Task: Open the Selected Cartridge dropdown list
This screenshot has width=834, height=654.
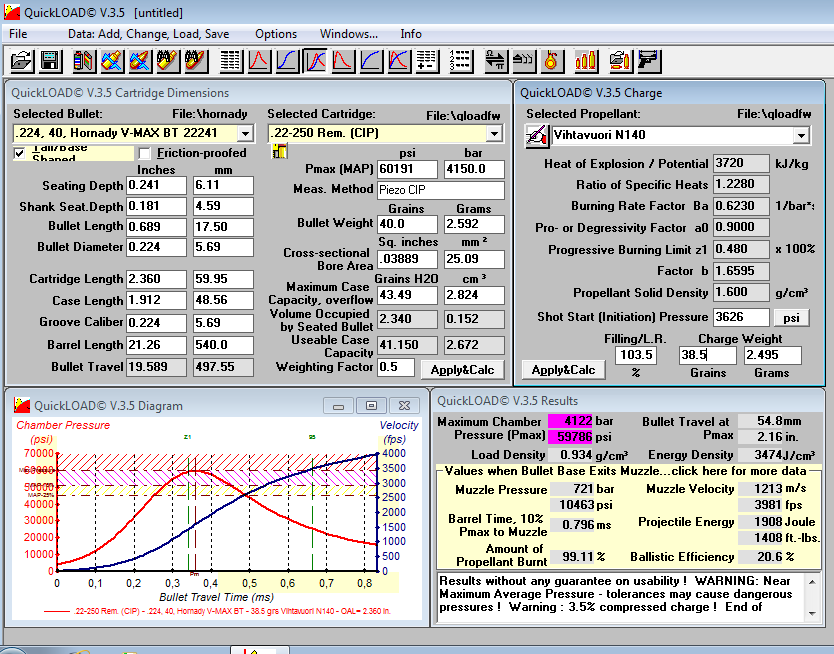Action: tap(493, 133)
